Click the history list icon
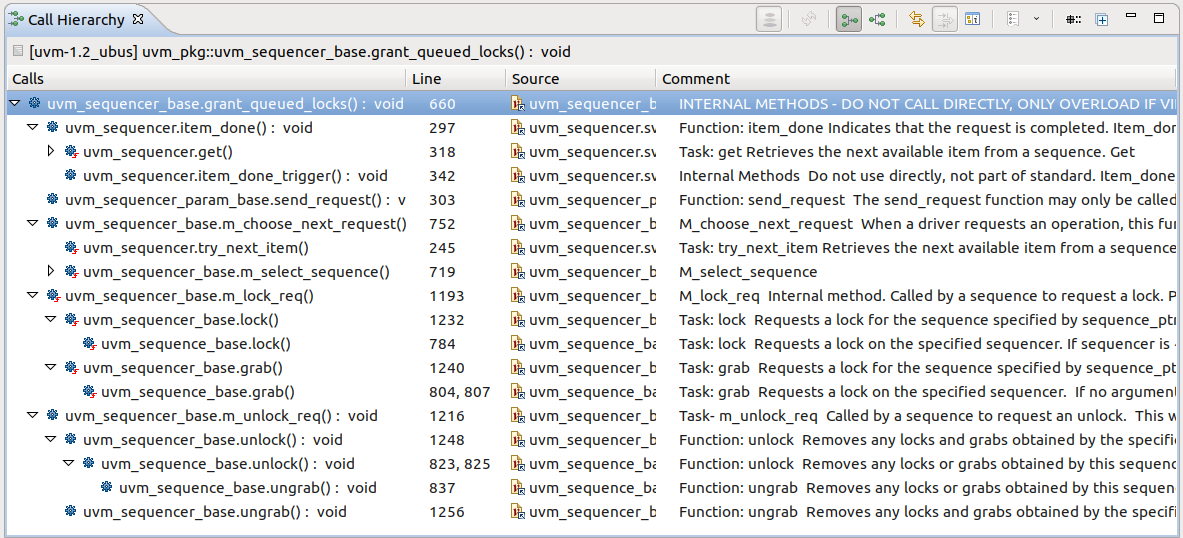The height and width of the screenshot is (538, 1183). pos(1013,19)
